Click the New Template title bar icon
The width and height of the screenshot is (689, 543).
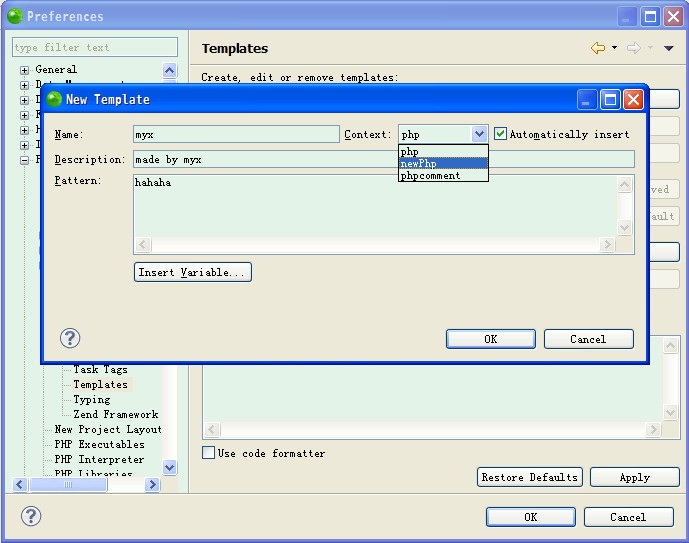(54, 99)
